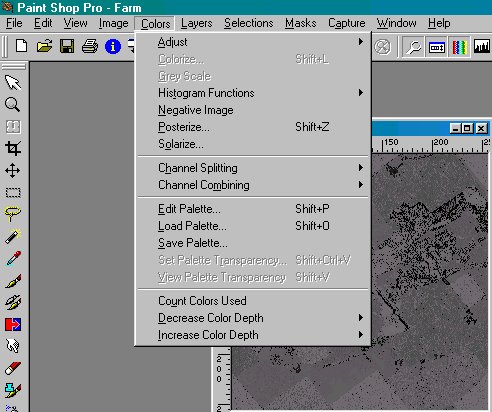Choose Edit Palette menu entry
This screenshot has width=492, height=412.
[x=253, y=209]
